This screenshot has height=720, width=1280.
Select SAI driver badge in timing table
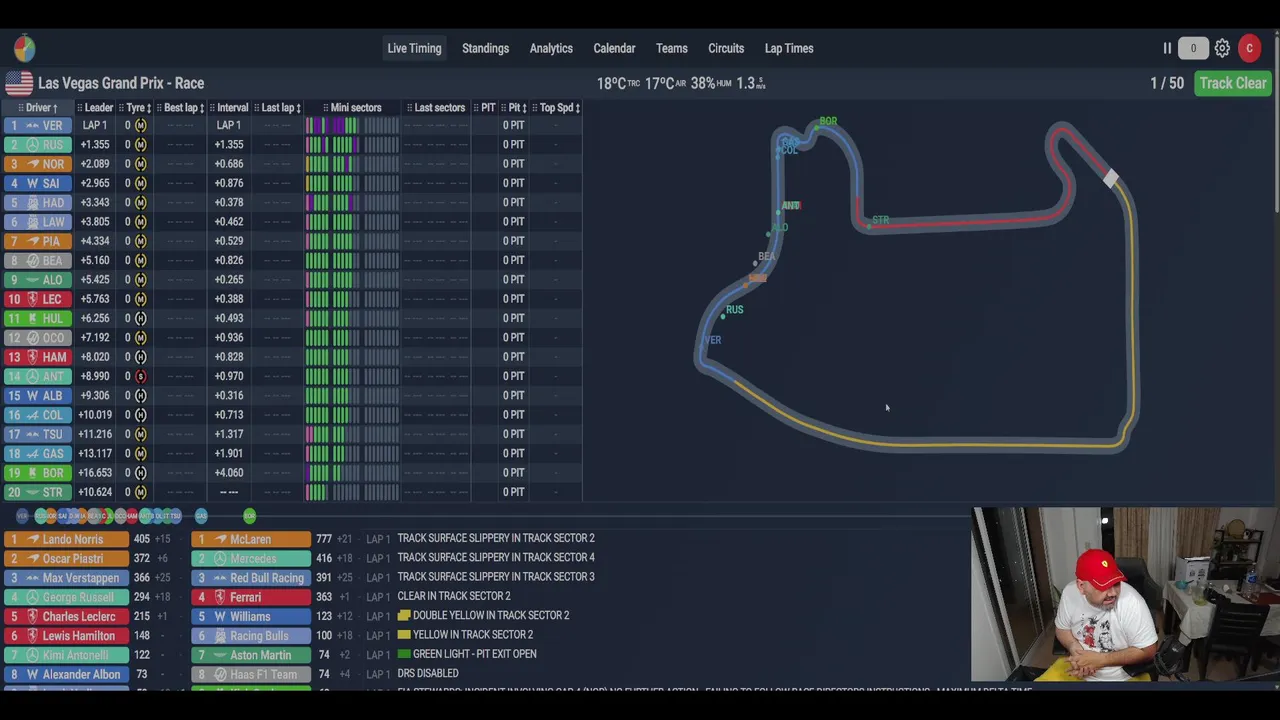(x=37, y=183)
